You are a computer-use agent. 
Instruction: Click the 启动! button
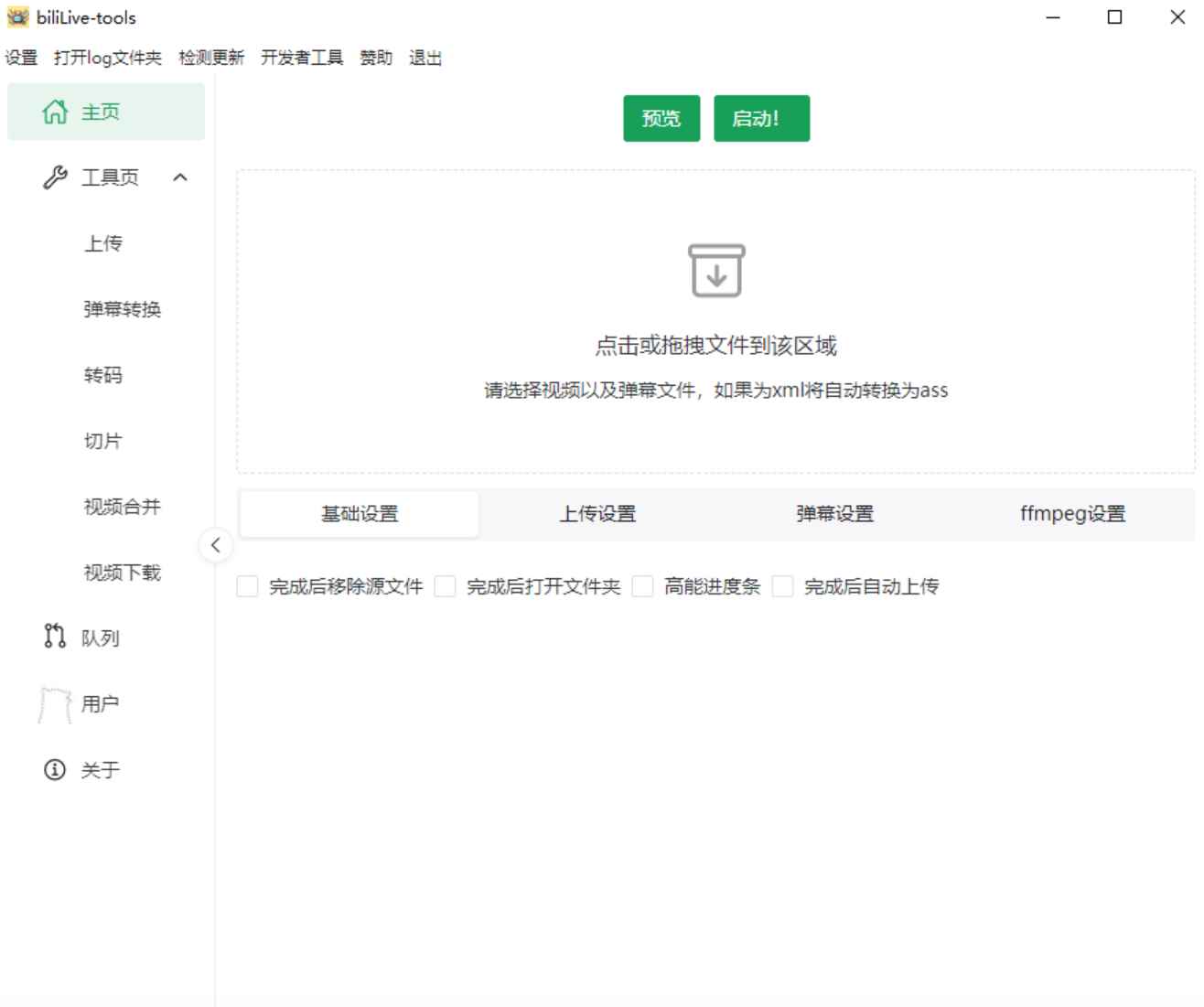tap(763, 118)
